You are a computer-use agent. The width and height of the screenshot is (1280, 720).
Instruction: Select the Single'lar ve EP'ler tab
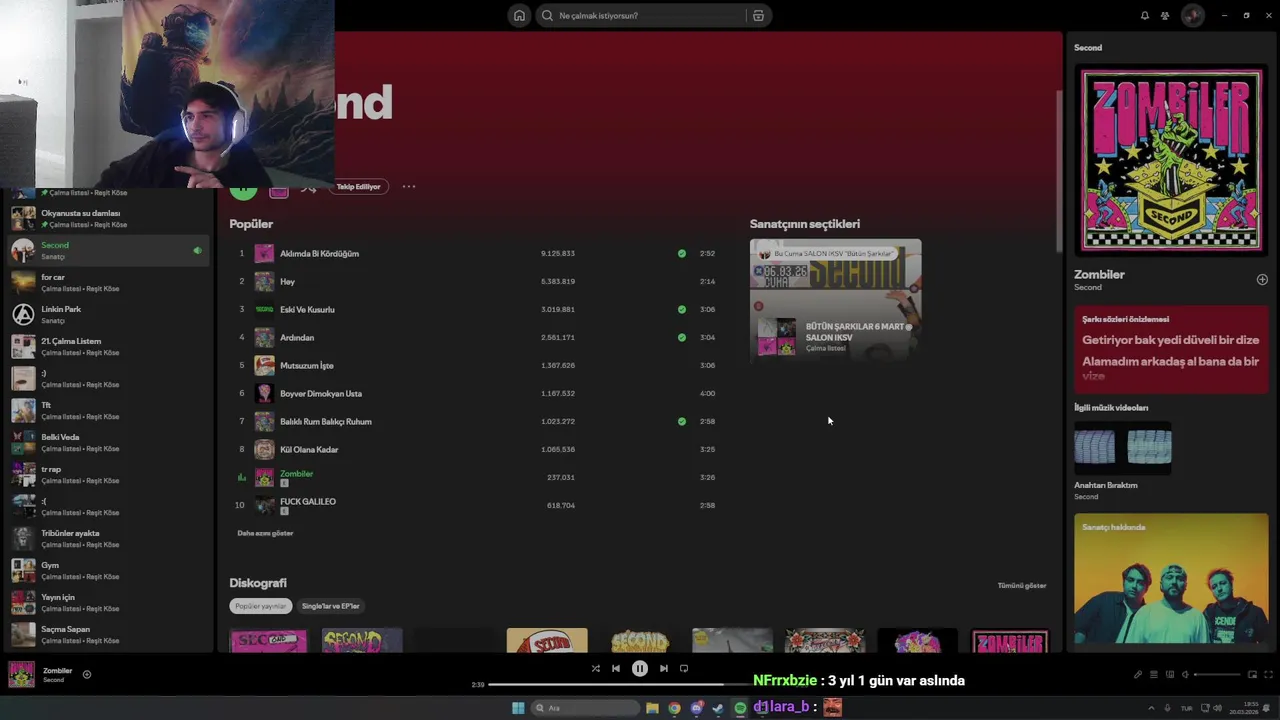coord(331,606)
